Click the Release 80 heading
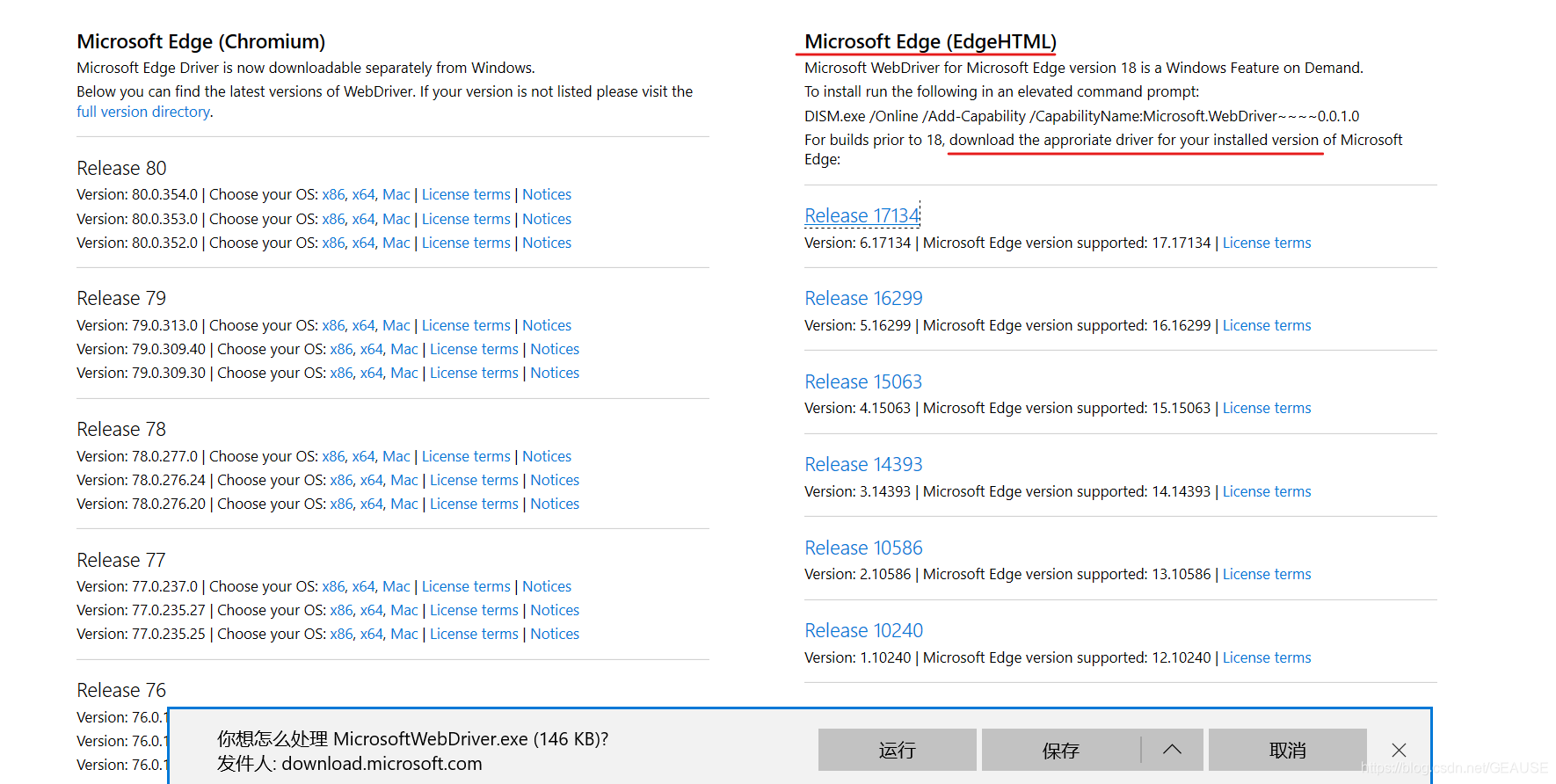This screenshot has width=1556, height=784. (121, 168)
